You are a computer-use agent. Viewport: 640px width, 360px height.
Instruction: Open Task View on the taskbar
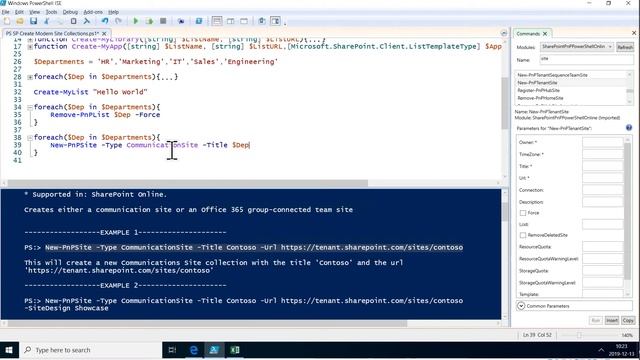tap(172, 350)
